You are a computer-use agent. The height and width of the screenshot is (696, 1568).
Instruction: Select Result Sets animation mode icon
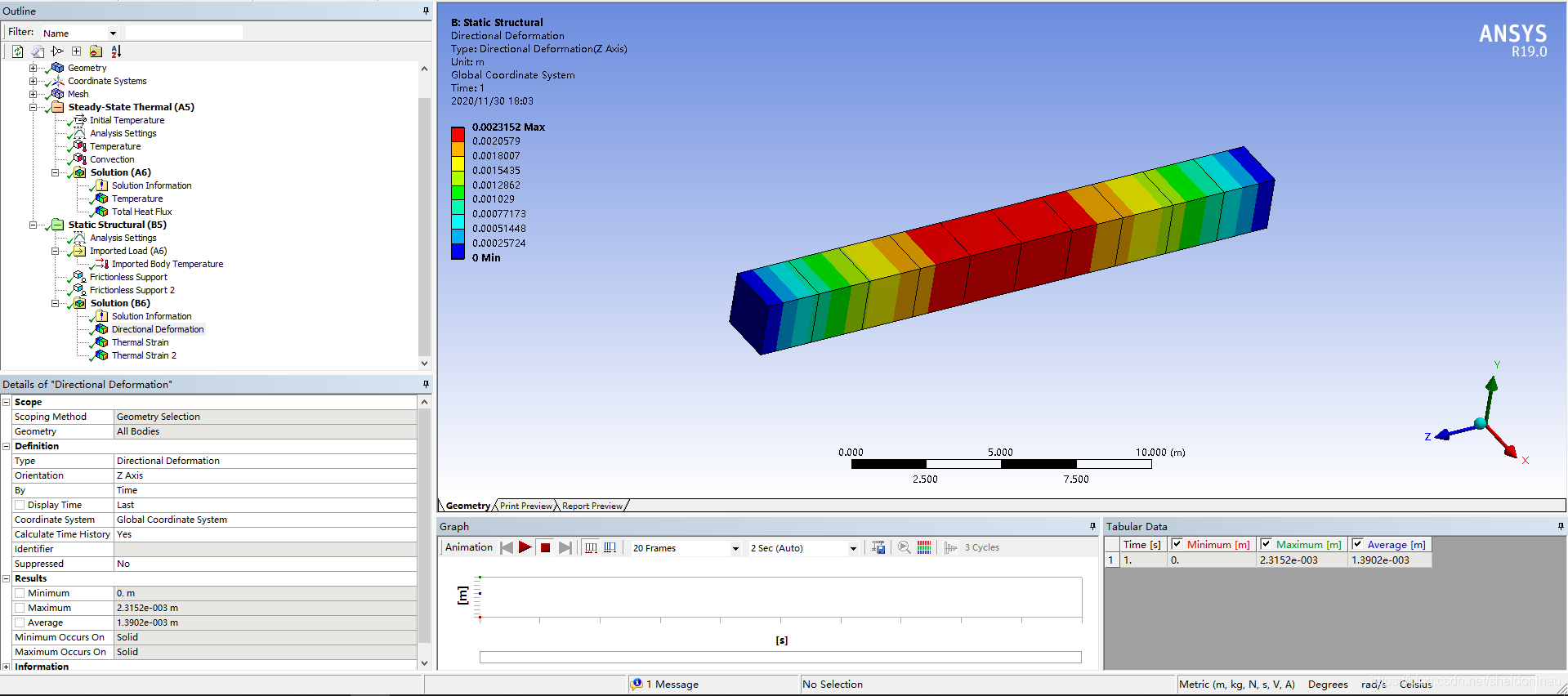pyautogui.click(x=610, y=547)
